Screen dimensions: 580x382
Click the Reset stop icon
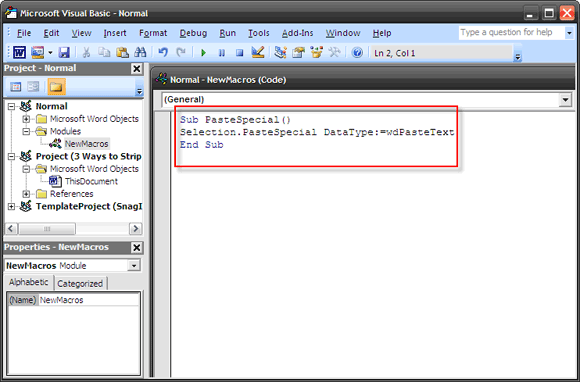[x=239, y=53]
